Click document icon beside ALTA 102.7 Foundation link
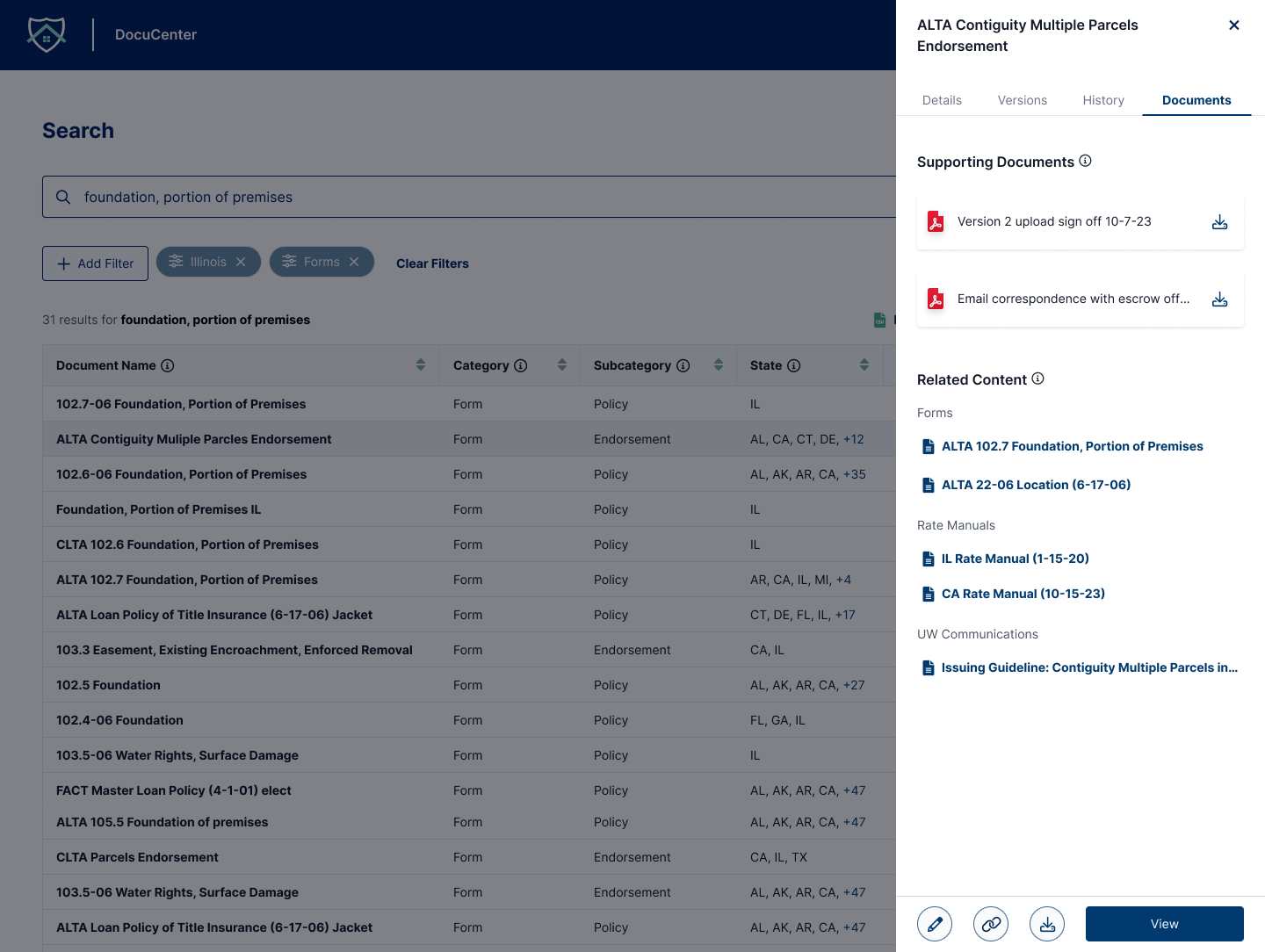The width and height of the screenshot is (1265, 952). coord(928,446)
